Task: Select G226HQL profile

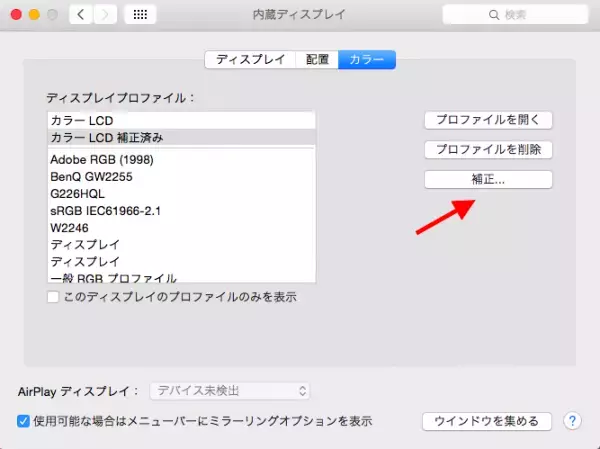Action: (x=181, y=194)
